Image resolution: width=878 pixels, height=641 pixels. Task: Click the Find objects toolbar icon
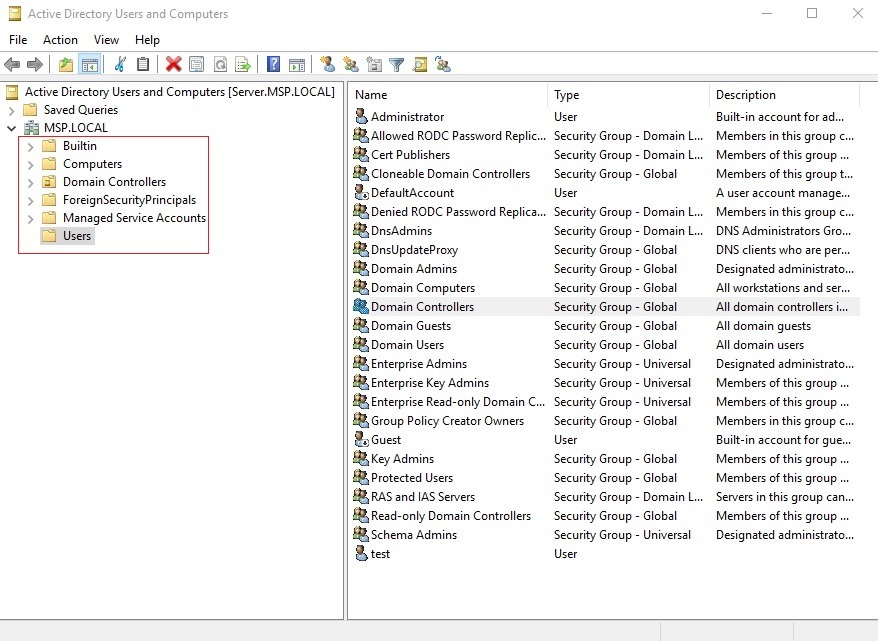[419, 64]
